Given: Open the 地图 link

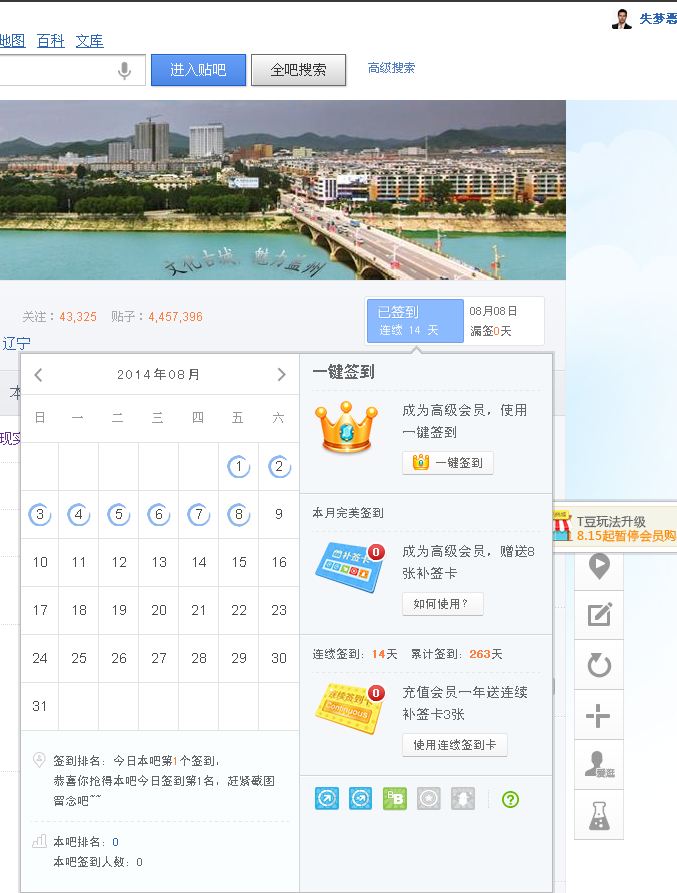Looking at the screenshot, I should tap(13, 41).
